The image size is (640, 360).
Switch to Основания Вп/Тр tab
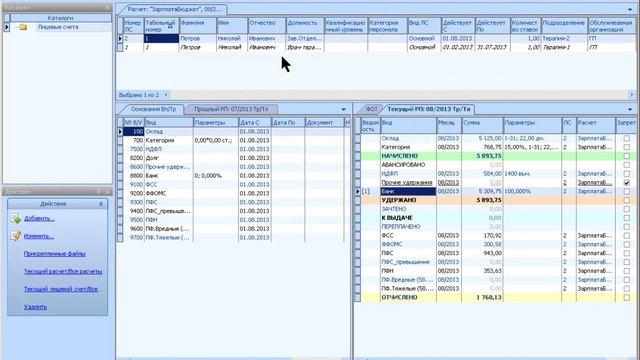point(153,109)
